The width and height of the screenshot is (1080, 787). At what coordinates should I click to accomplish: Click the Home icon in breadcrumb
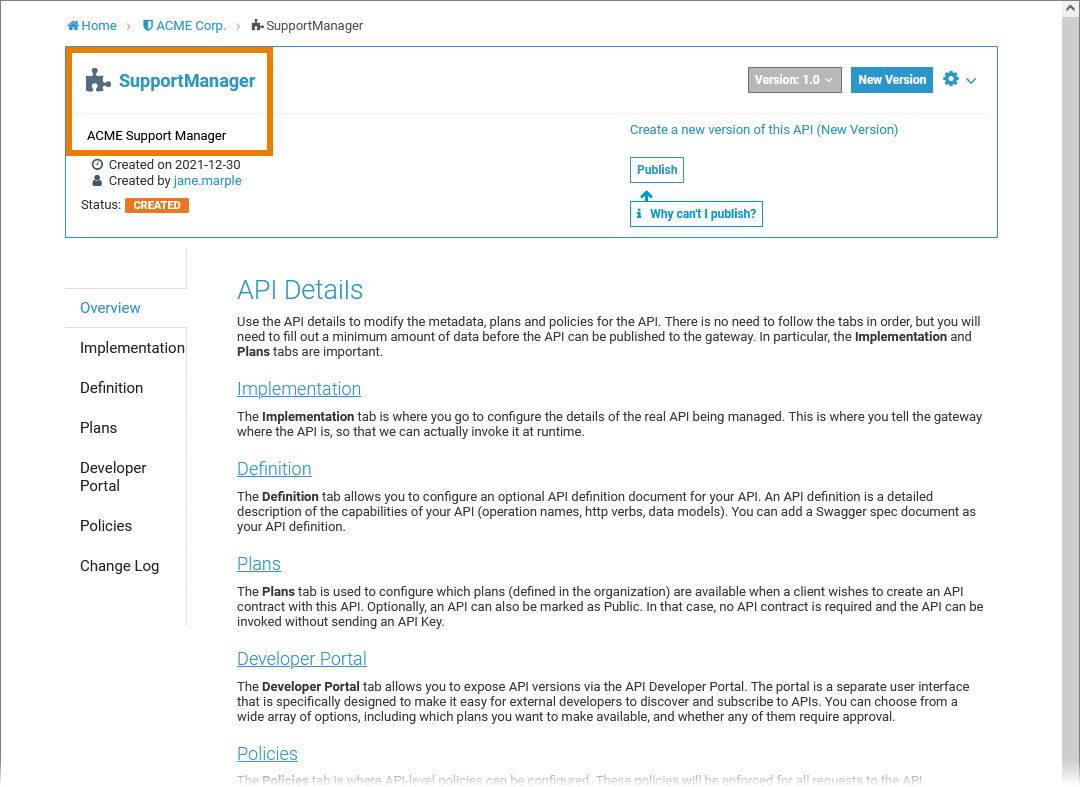point(73,25)
